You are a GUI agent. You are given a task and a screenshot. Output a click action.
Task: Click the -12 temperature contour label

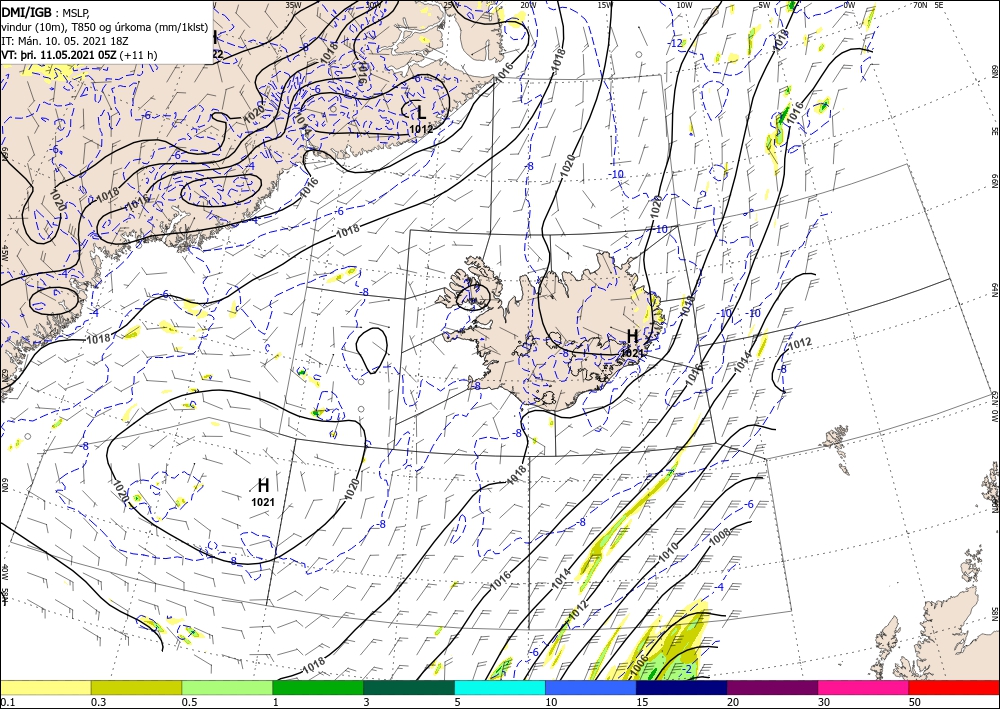(x=677, y=43)
